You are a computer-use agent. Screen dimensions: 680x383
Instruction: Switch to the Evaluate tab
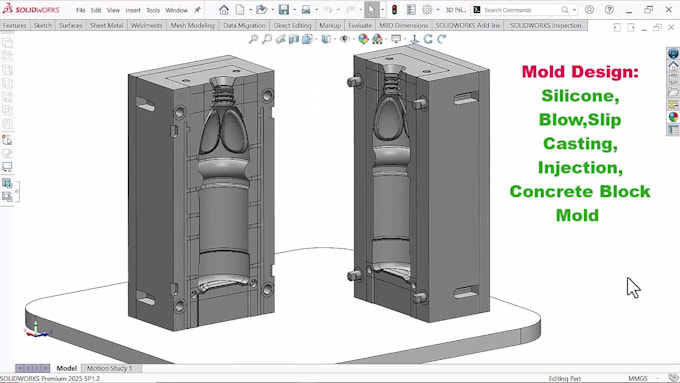coord(360,26)
